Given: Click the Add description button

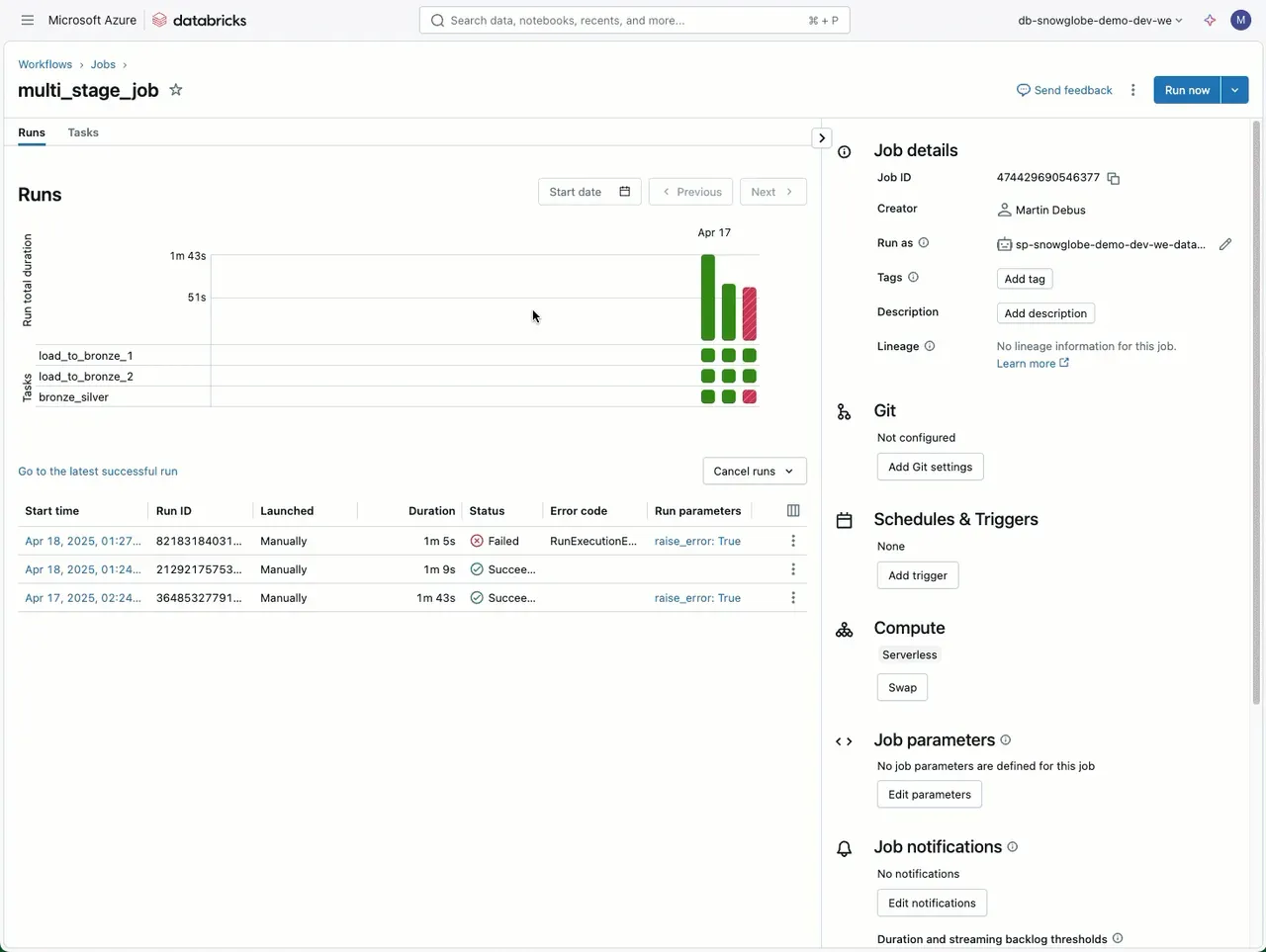Looking at the screenshot, I should pyautogui.click(x=1045, y=313).
